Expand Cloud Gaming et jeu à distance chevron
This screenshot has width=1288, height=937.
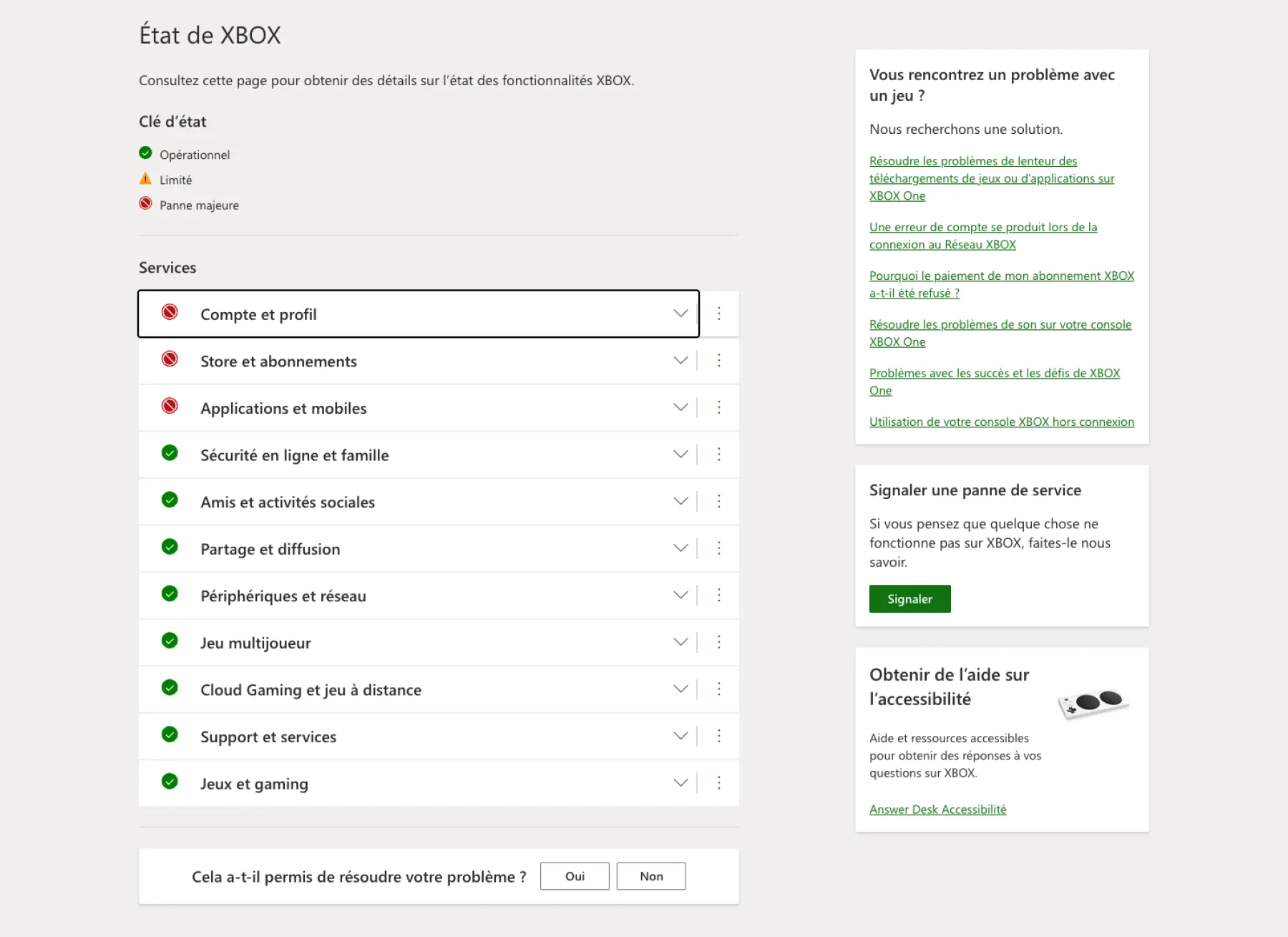680,689
